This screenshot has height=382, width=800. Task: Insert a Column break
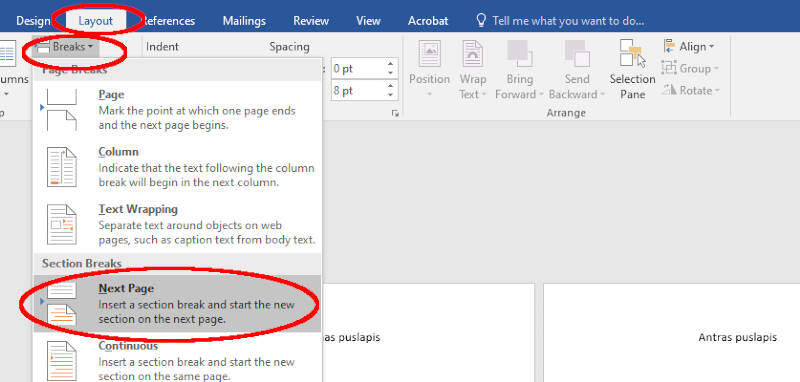pyautogui.click(x=177, y=167)
